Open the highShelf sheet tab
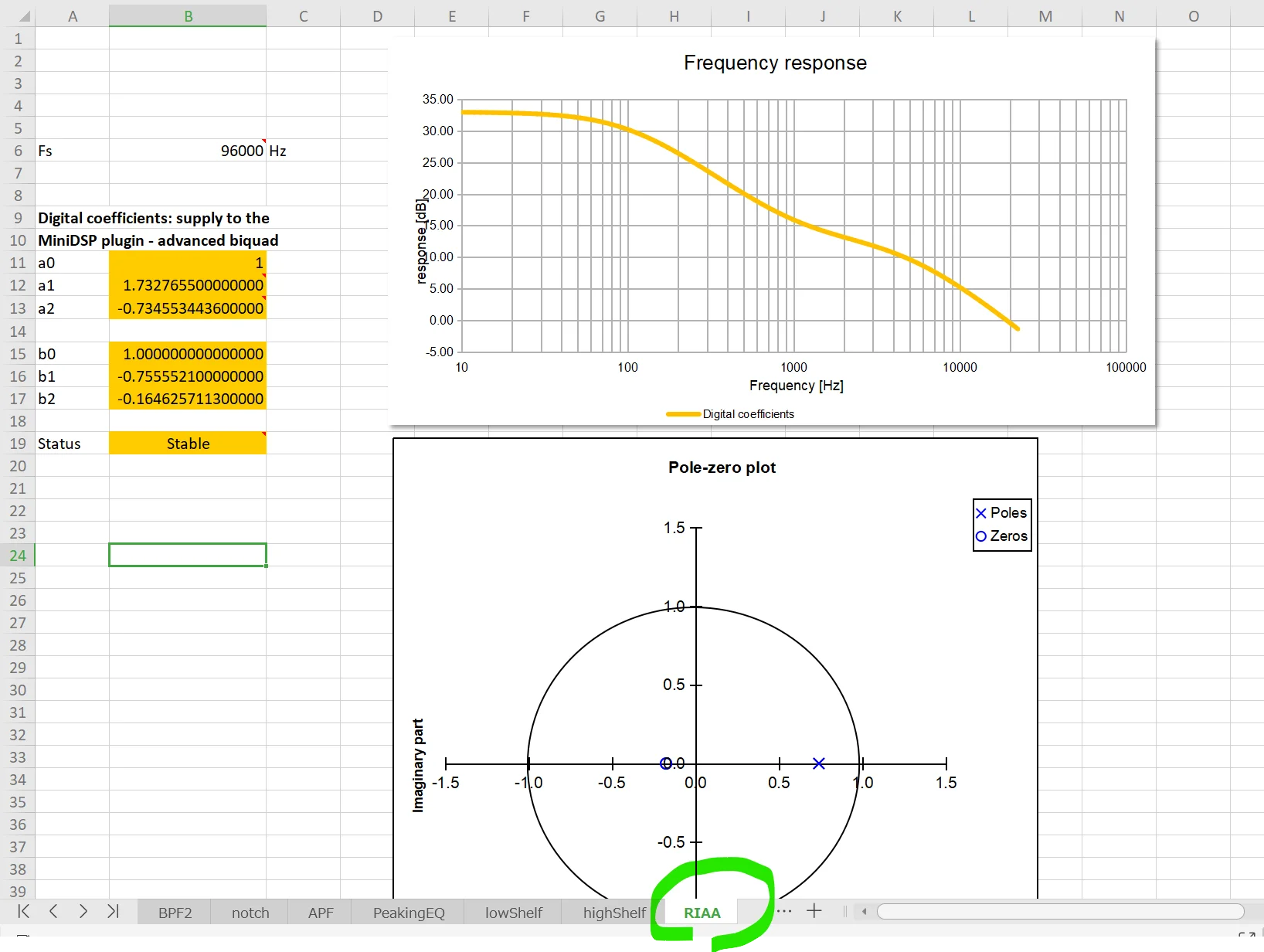Viewport: 1264px width, 952px height. click(x=613, y=913)
